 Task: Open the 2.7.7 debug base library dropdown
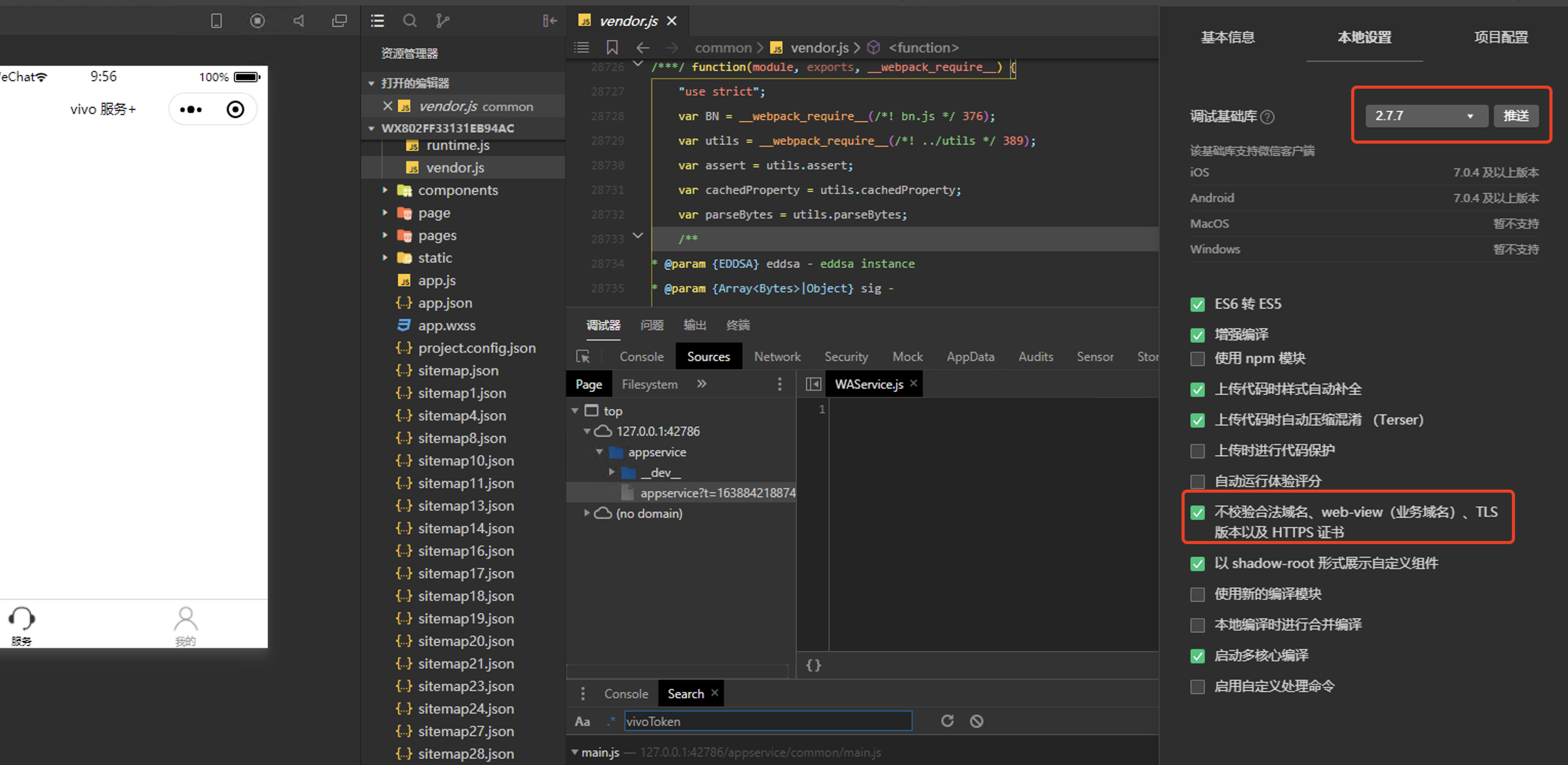pyautogui.click(x=1424, y=116)
